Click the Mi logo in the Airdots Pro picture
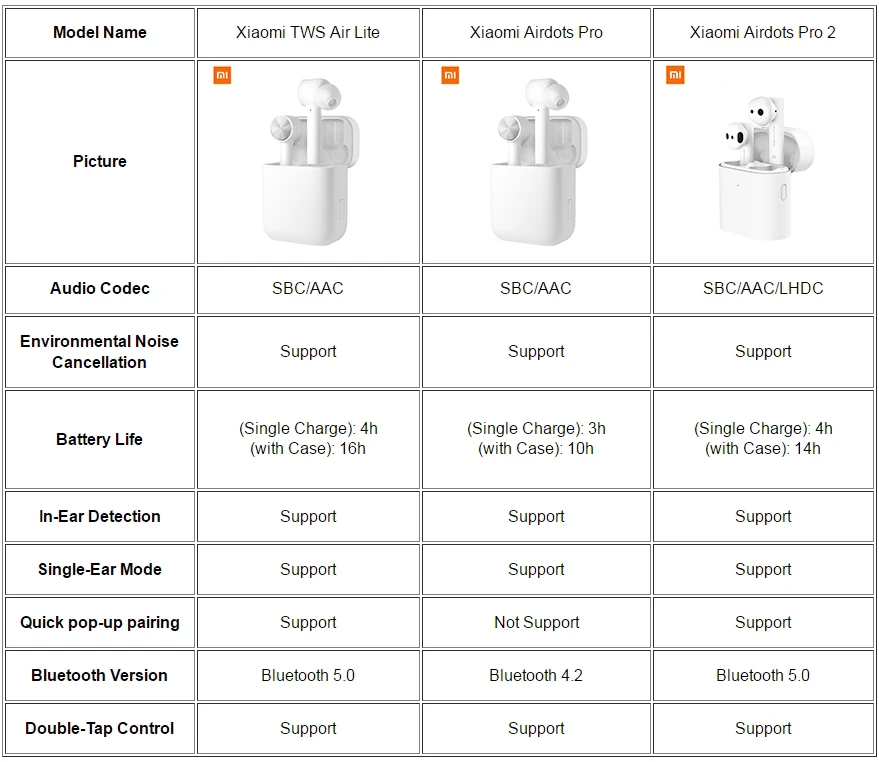The image size is (879, 762). [450, 76]
